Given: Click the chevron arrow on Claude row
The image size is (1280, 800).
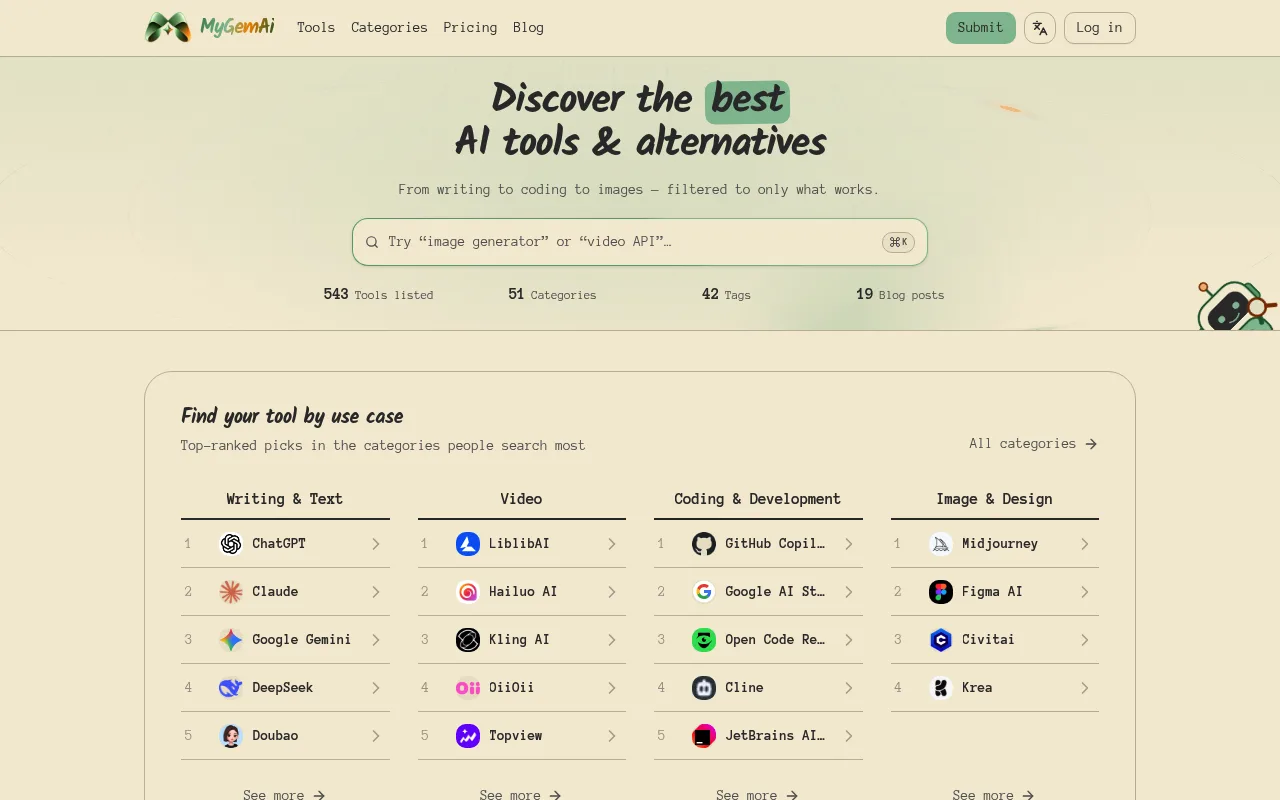Looking at the screenshot, I should tap(376, 592).
